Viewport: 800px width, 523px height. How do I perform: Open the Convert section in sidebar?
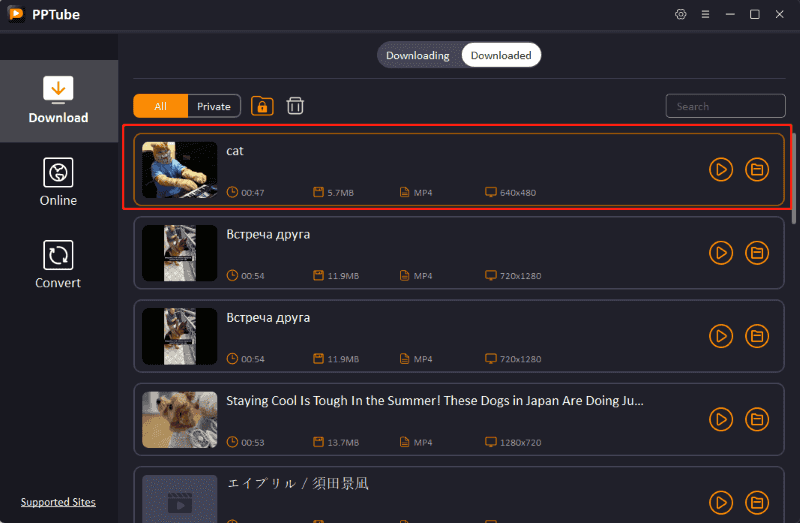pos(59,265)
